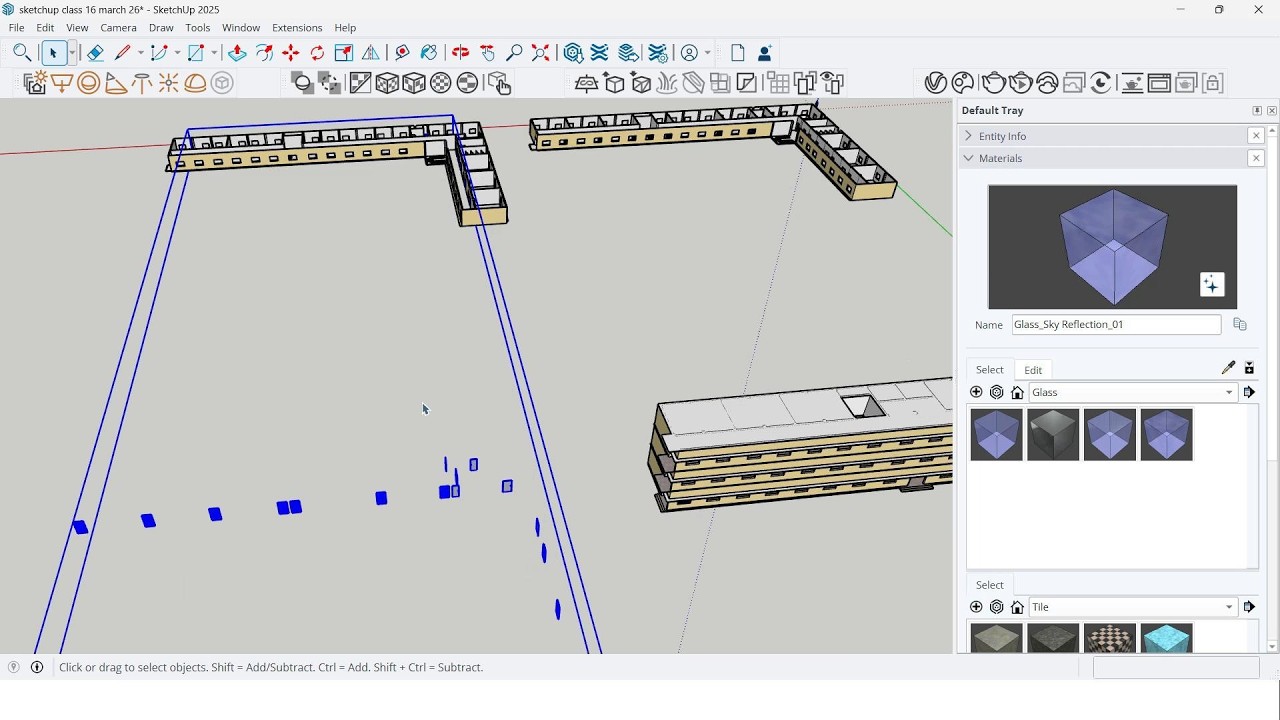Open the Rectangle tool variants dropdown
Viewport: 1280px width, 720px height.
pos(214,53)
